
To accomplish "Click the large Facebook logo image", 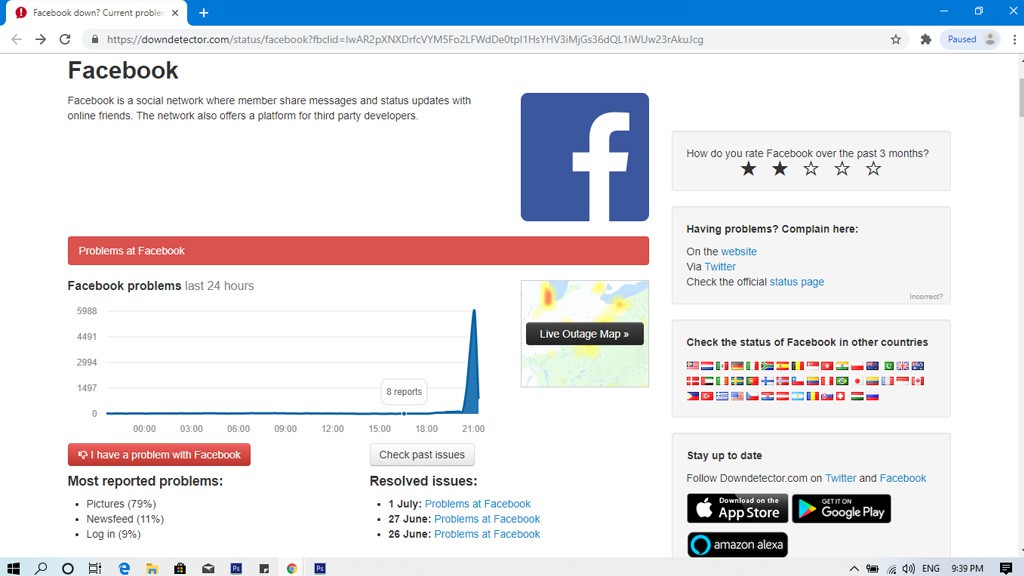I will click(x=584, y=157).
